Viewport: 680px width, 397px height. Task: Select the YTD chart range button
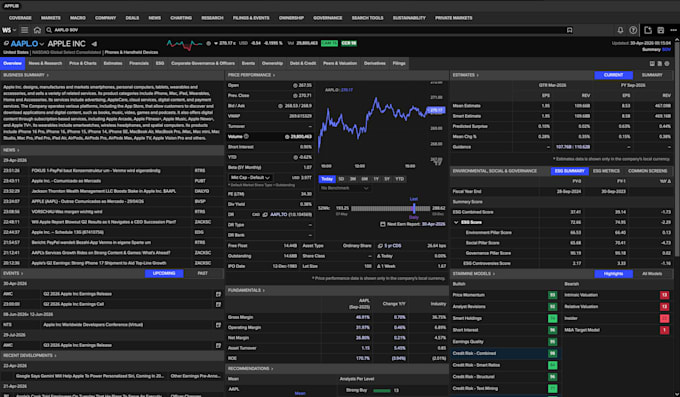399,179
